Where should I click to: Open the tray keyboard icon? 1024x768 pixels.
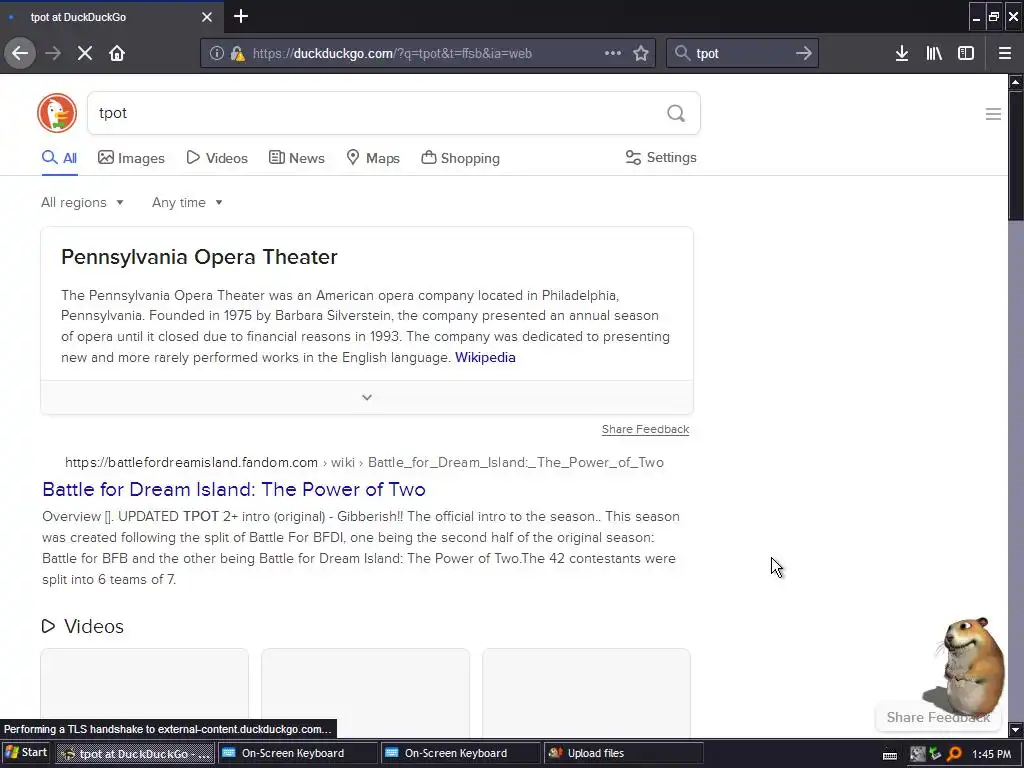[x=889, y=755]
